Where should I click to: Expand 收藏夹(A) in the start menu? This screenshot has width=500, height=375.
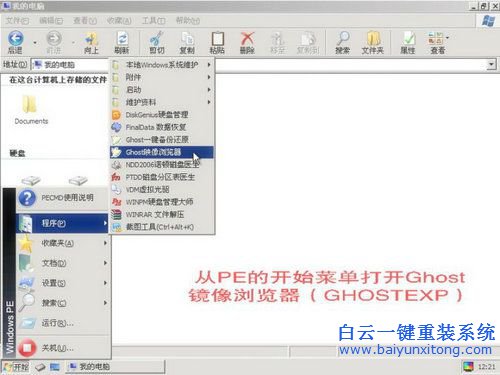click(x=63, y=243)
